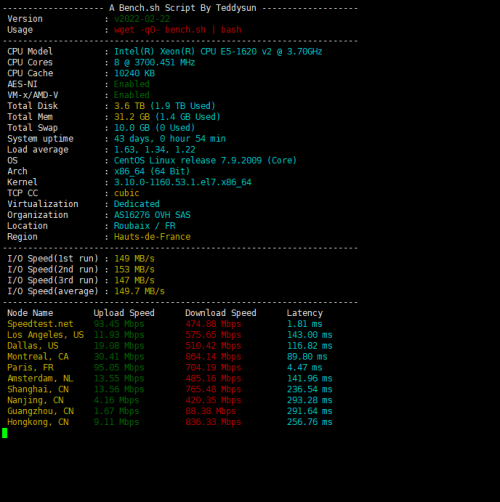
Task: Click I/O Speed 3rd run value 147 MB/s
Action: click(134, 280)
